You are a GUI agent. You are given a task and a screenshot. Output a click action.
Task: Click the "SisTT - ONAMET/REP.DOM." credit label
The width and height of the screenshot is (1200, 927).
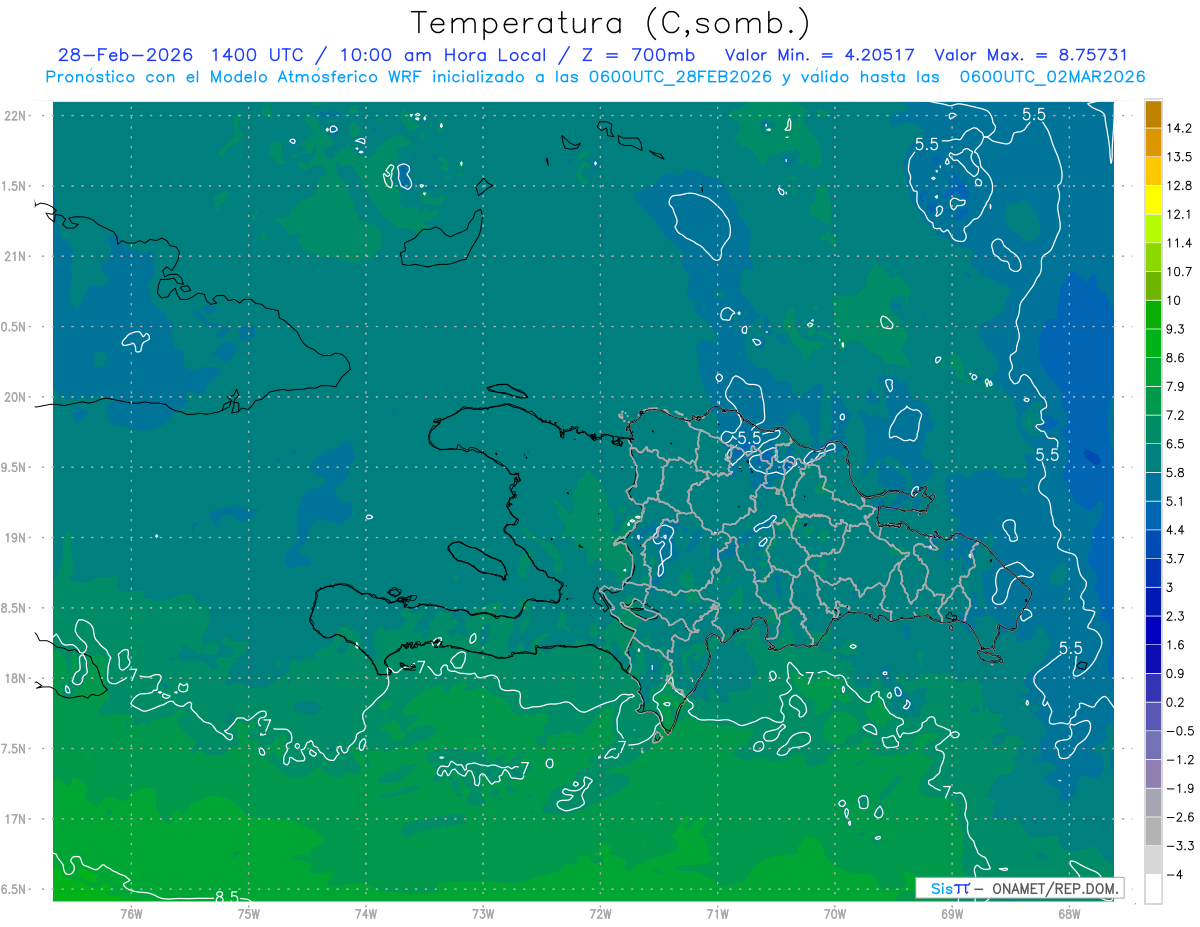(x=1020, y=888)
